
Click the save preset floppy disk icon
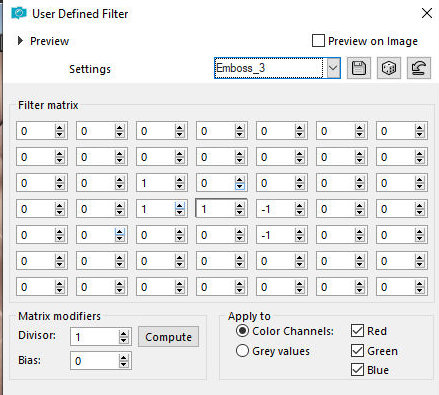tap(359, 68)
